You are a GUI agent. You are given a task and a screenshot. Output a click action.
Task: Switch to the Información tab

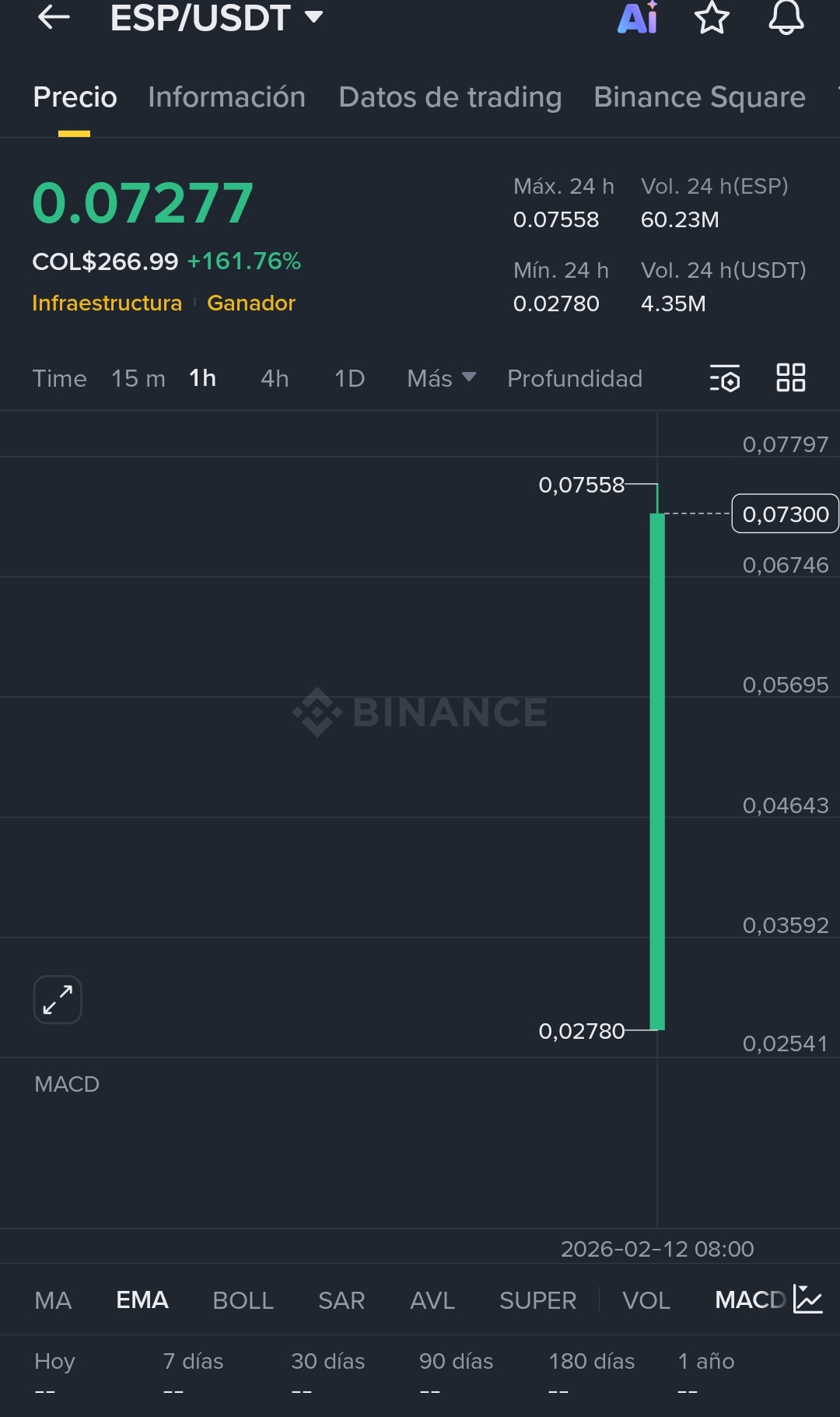pyautogui.click(x=226, y=97)
